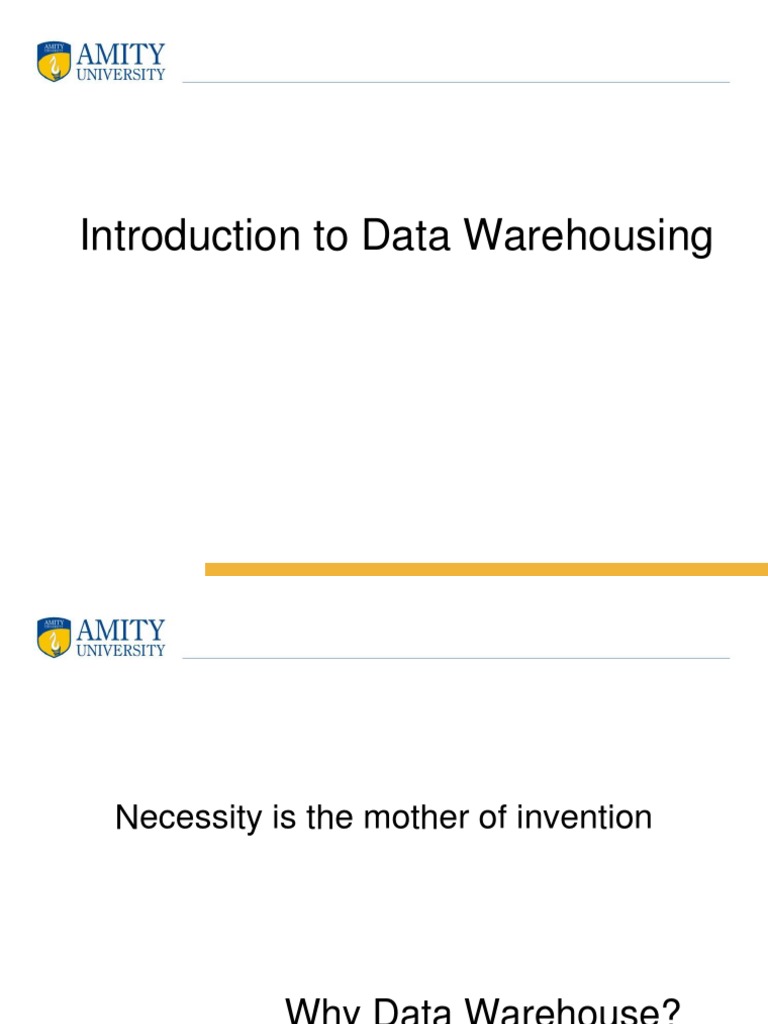Image resolution: width=768 pixels, height=1024 pixels.
Task: Click the word Introduction in the title
Action: (x=190, y=235)
